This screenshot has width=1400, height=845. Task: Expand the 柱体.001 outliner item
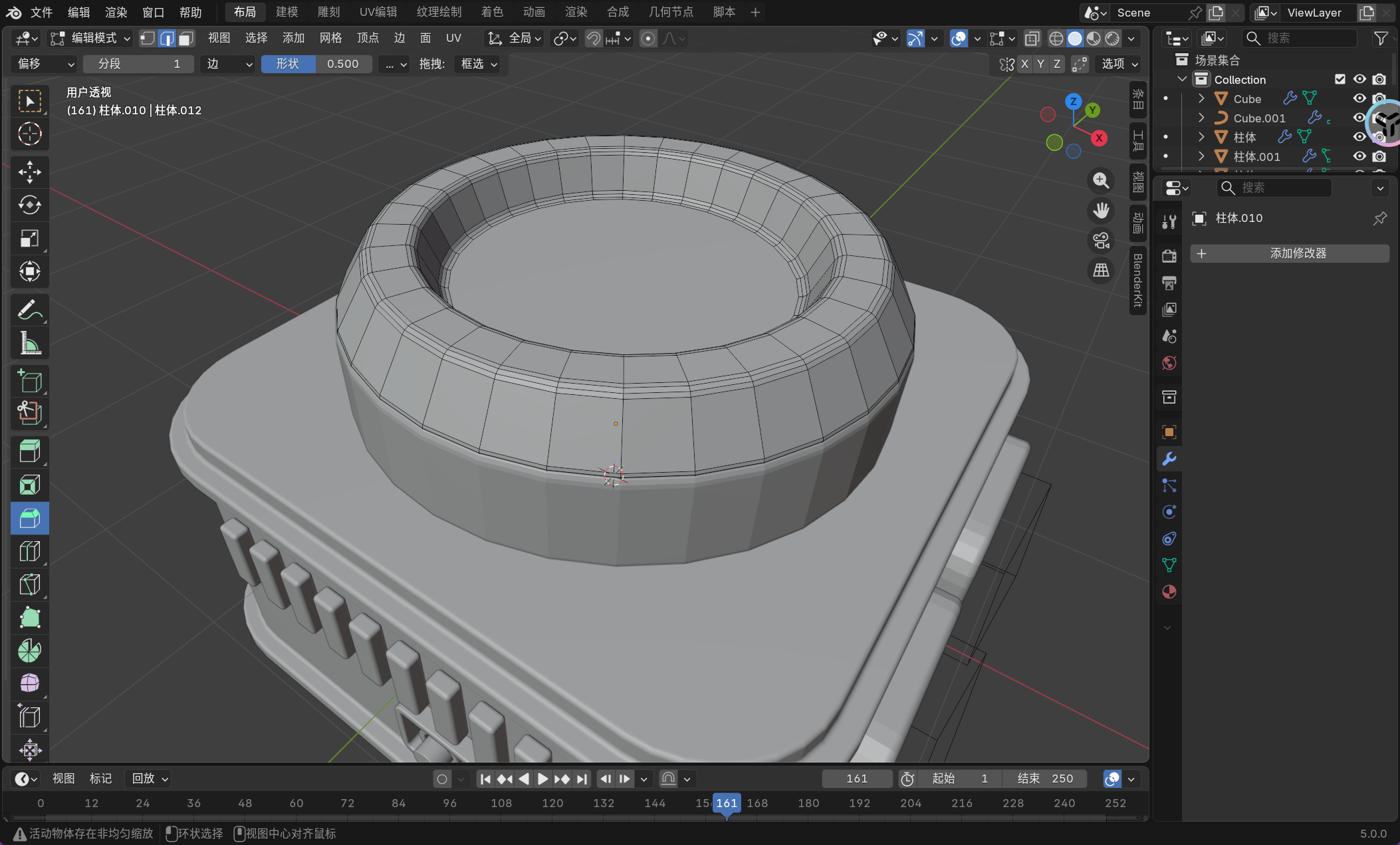(x=1201, y=156)
